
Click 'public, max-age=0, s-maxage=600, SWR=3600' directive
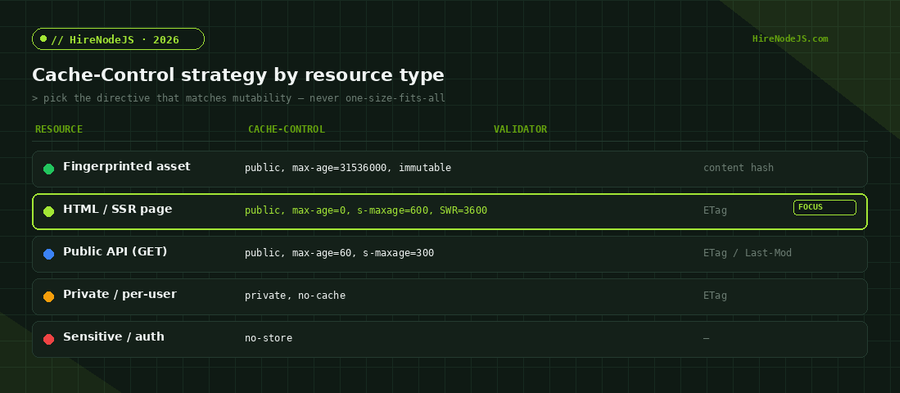pos(366,211)
